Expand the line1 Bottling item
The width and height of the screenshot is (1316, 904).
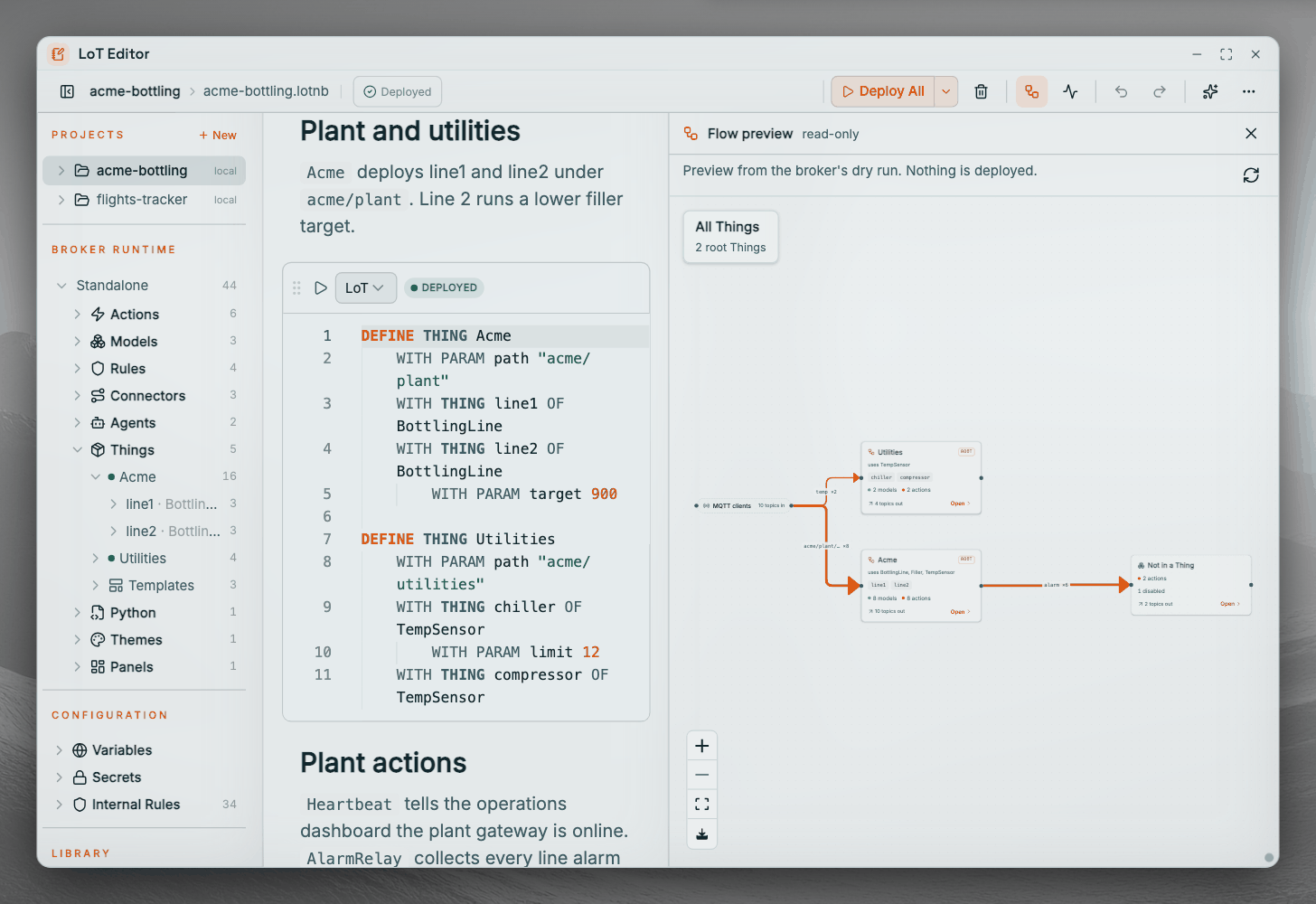113,504
